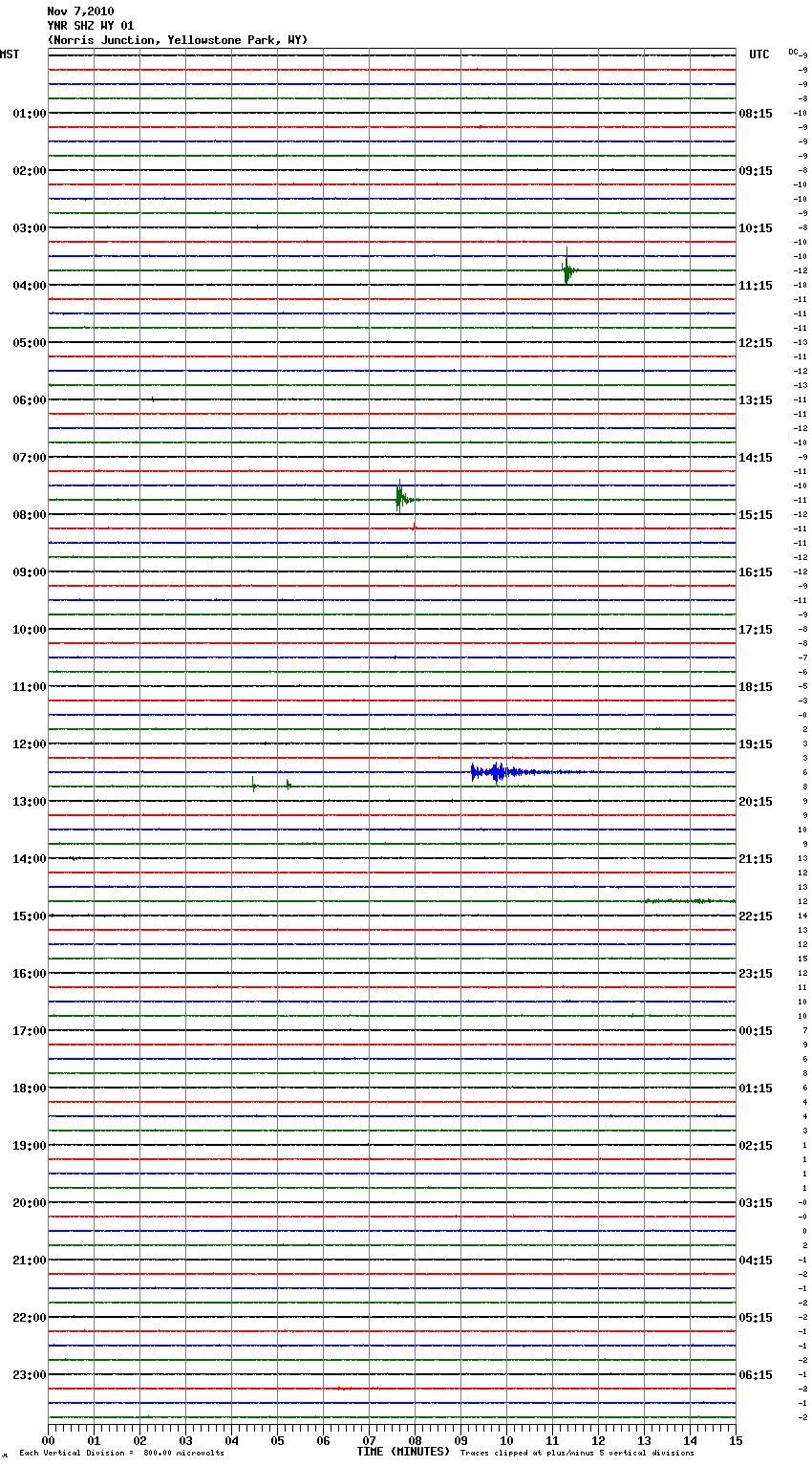Click minute tick label 03 on the bottom axis
This screenshot has width=812, height=1466.
pyautogui.click(x=185, y=1440)
